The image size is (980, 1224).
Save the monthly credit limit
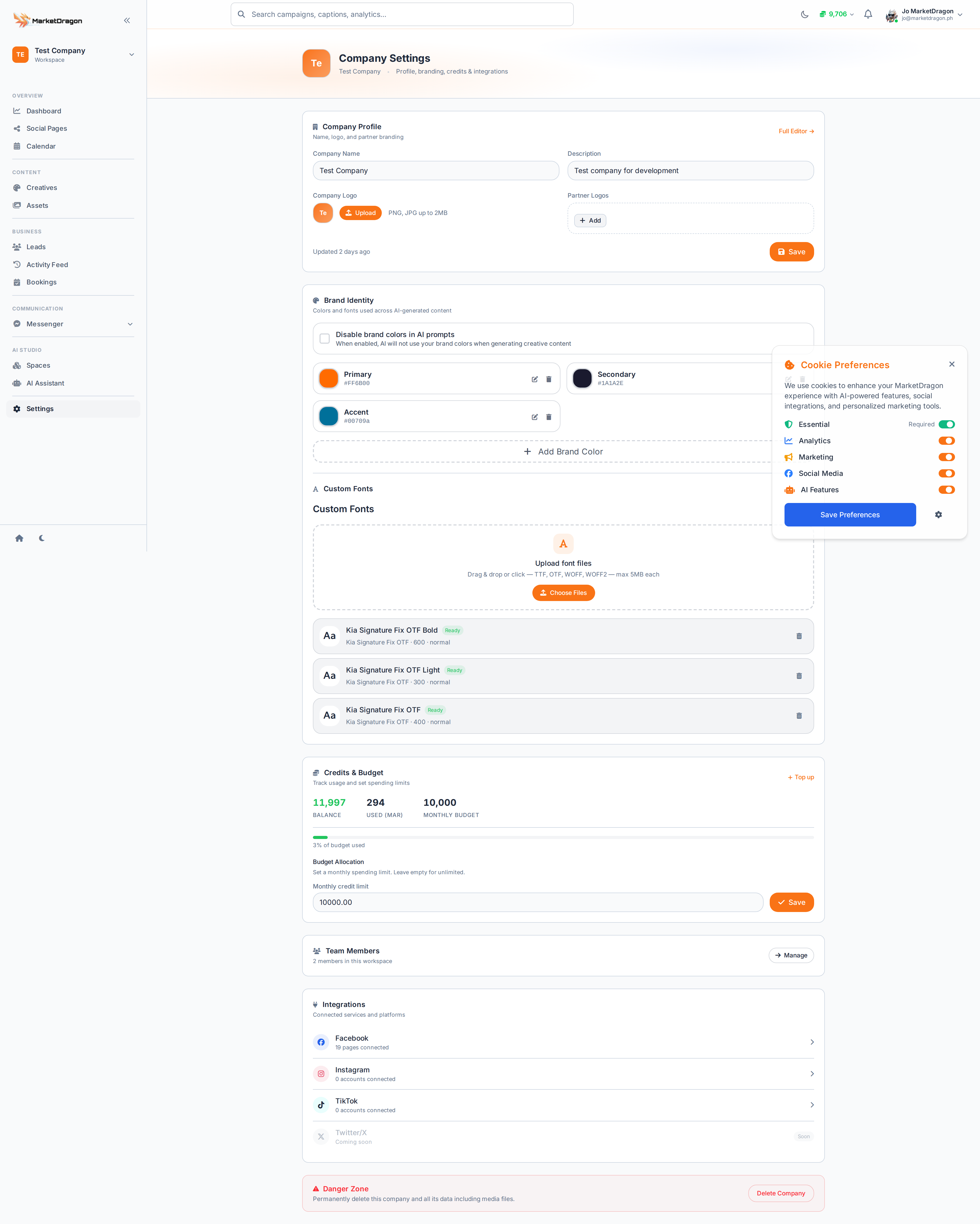(792, 903)
